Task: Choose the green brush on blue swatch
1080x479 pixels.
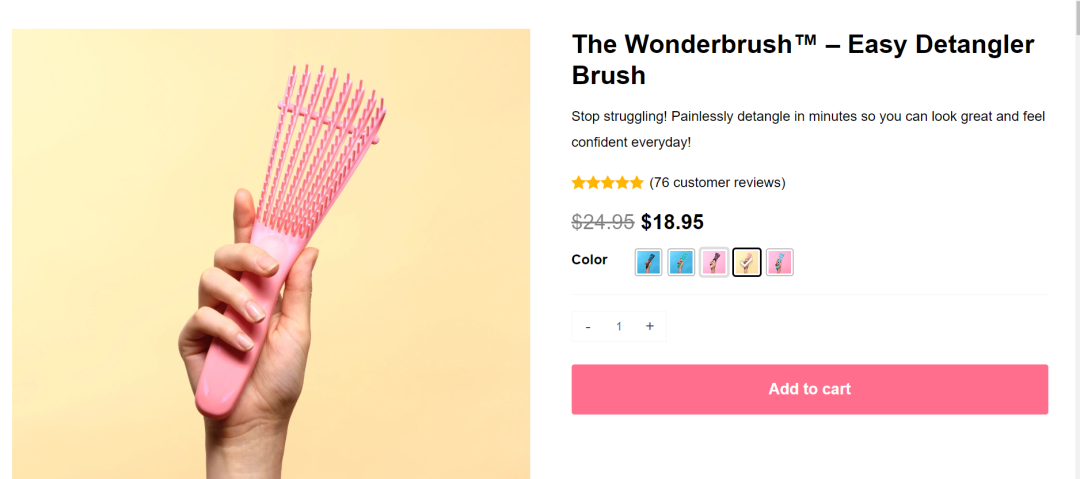Action: (x=681, y=262)
